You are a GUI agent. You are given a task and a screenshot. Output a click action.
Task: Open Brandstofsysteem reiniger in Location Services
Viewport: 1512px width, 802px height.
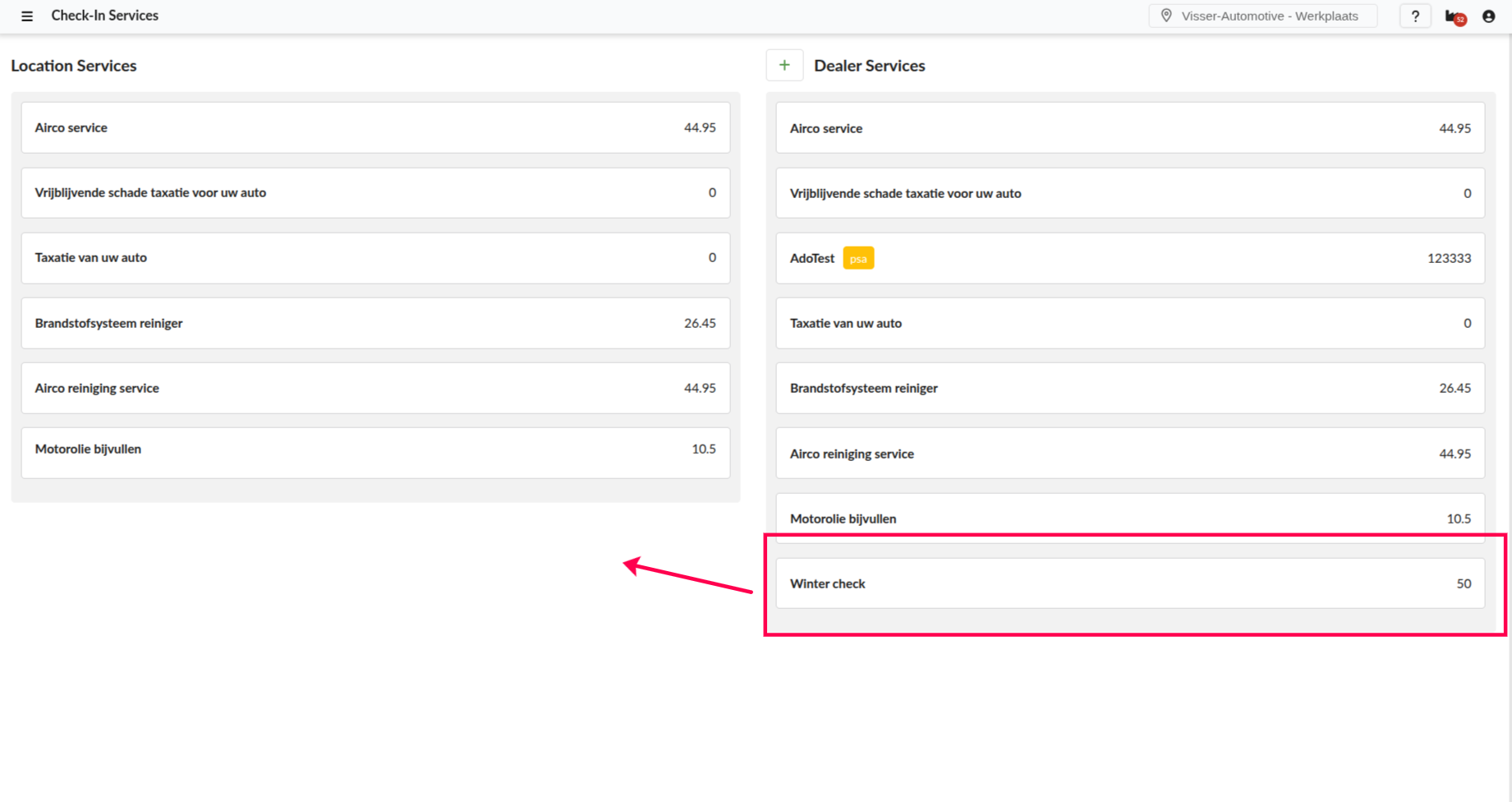click(x=375, y=323)
